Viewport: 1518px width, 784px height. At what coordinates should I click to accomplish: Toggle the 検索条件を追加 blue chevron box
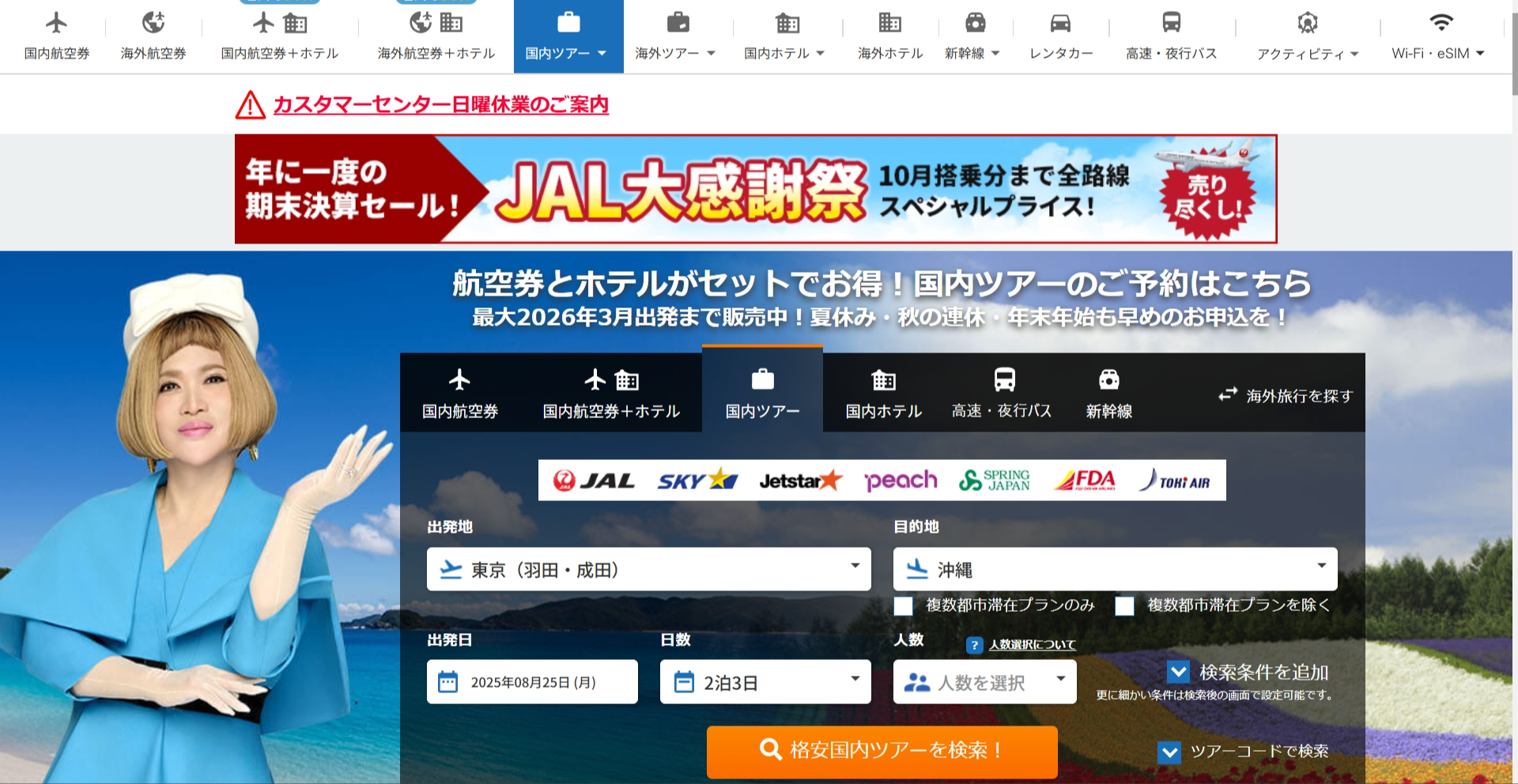click(x=1178, y=672)
